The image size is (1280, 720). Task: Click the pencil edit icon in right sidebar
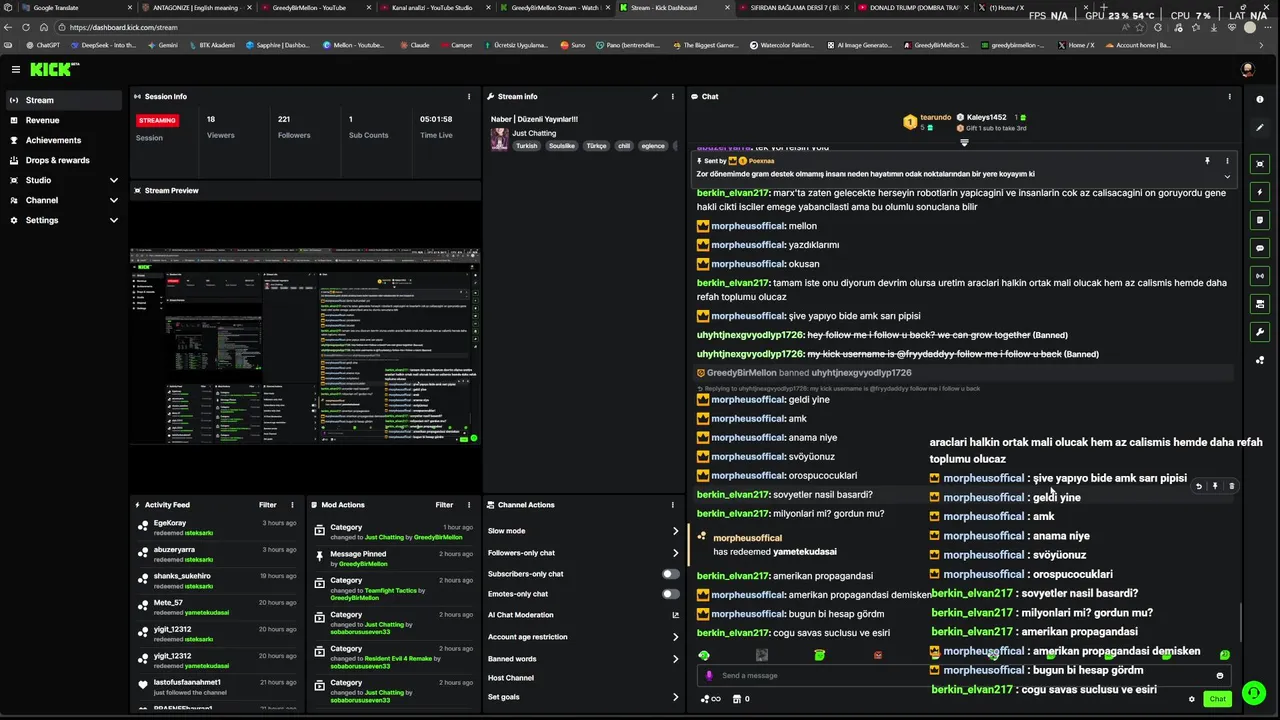point(1259,128)
